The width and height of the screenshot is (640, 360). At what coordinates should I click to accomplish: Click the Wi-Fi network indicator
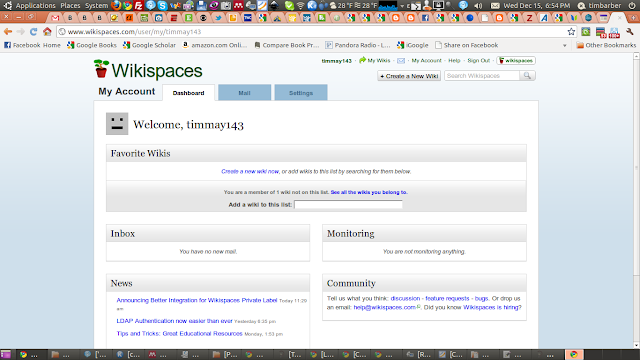coord(301,6)
